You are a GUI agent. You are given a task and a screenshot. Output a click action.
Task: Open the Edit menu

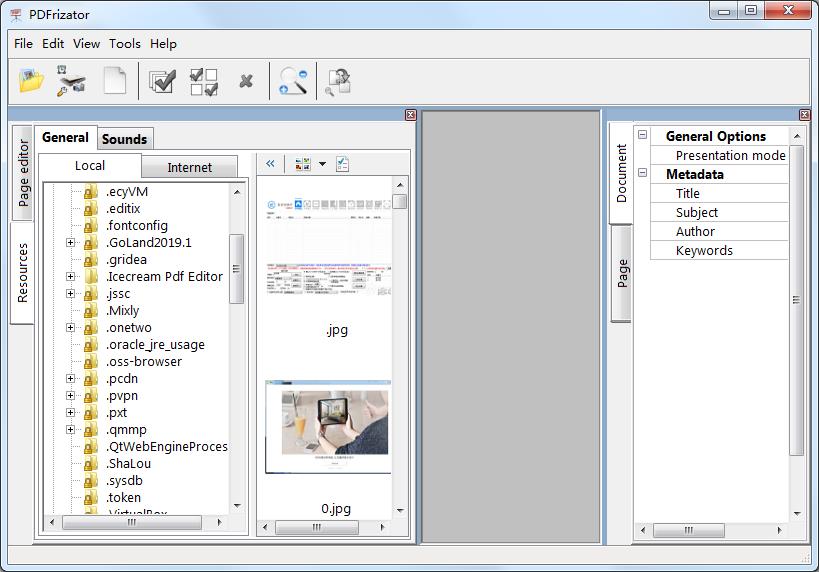[x=53, y=43]
